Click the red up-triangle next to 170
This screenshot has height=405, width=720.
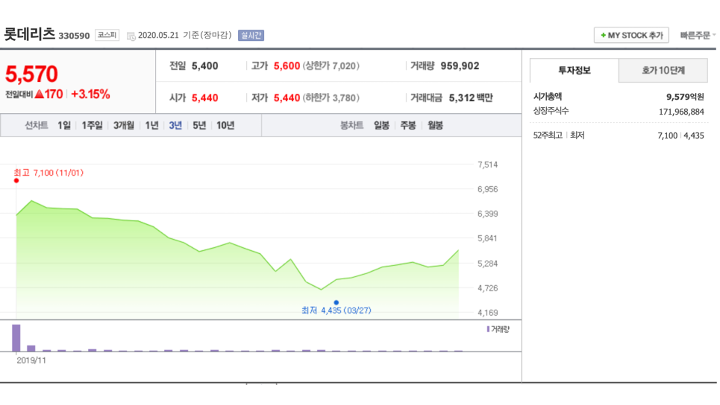point(39,94)
